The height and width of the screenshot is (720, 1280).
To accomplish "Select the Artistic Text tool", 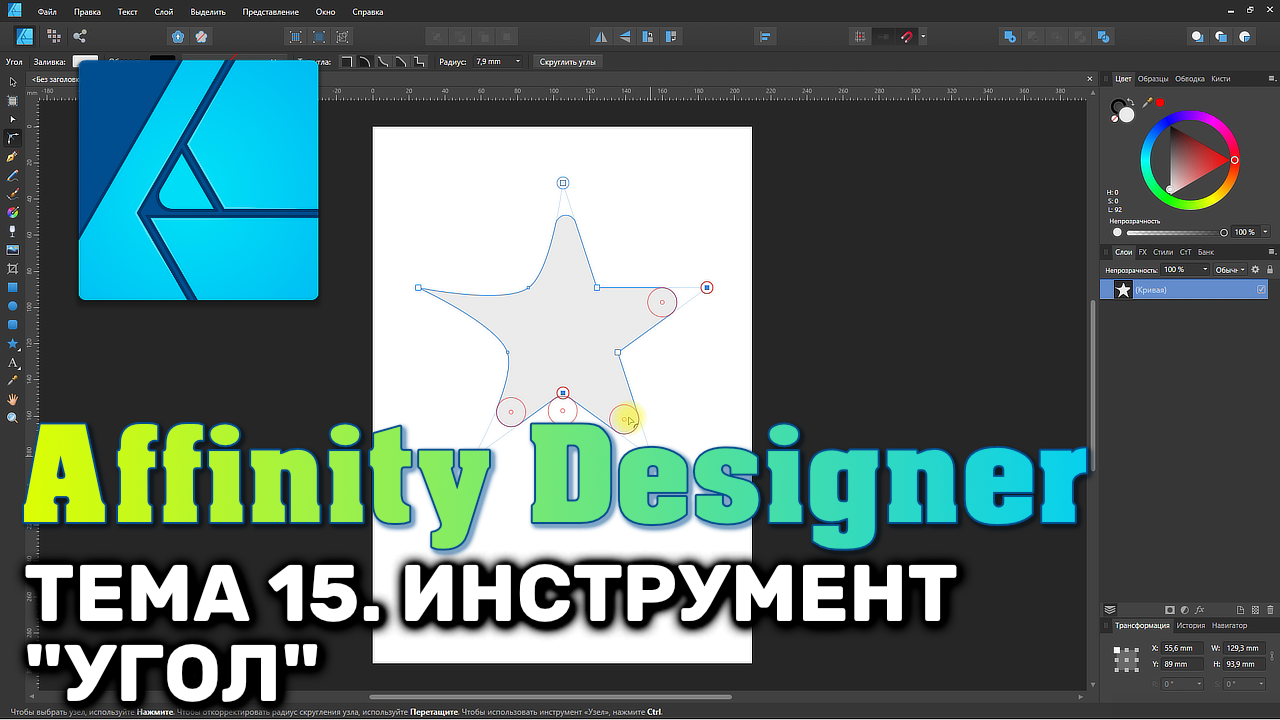I will pos(13,362).
